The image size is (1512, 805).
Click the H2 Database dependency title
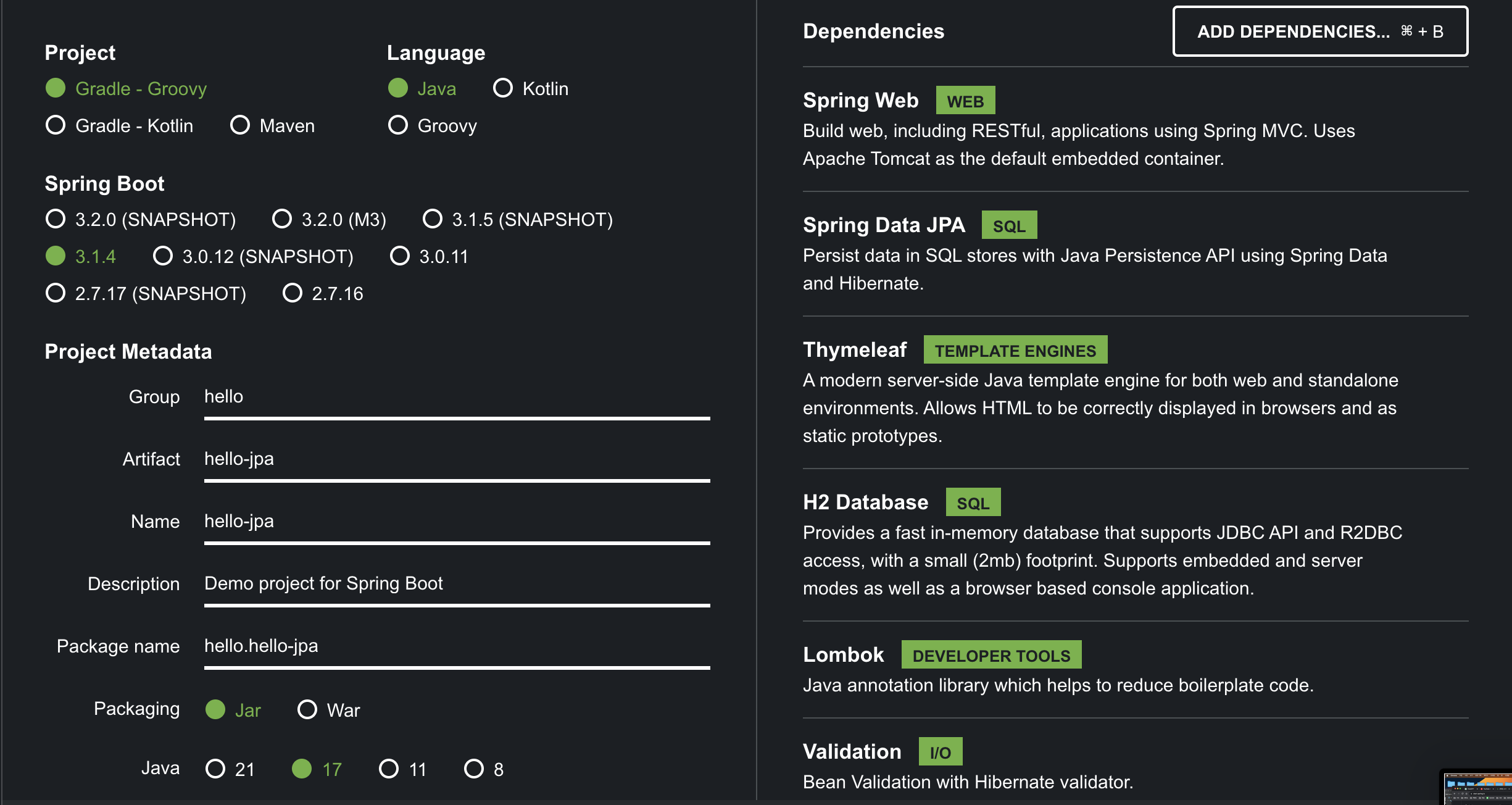pyautogui.click(x=865, y=503)
